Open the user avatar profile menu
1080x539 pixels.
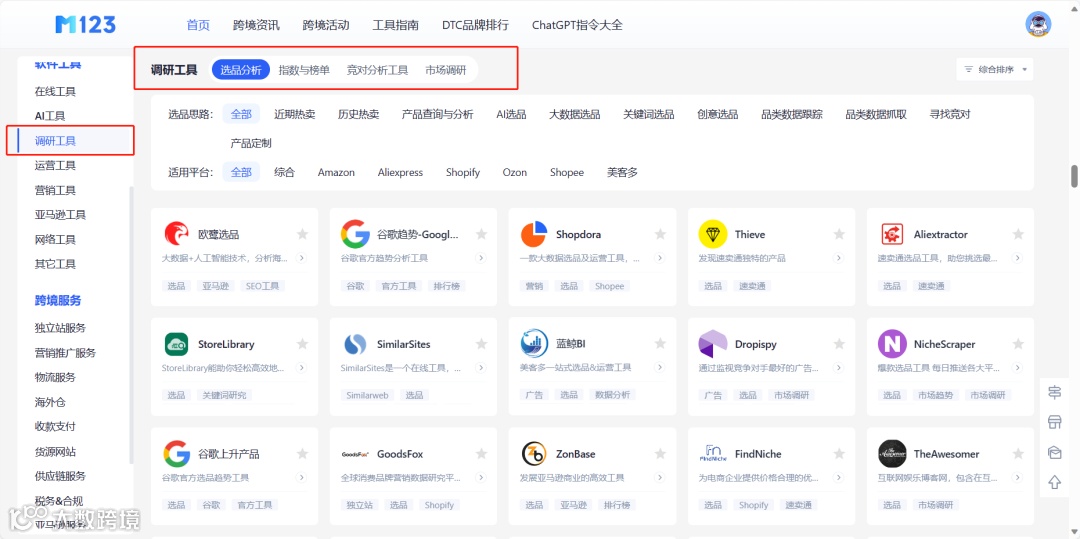coord(1038,25)
